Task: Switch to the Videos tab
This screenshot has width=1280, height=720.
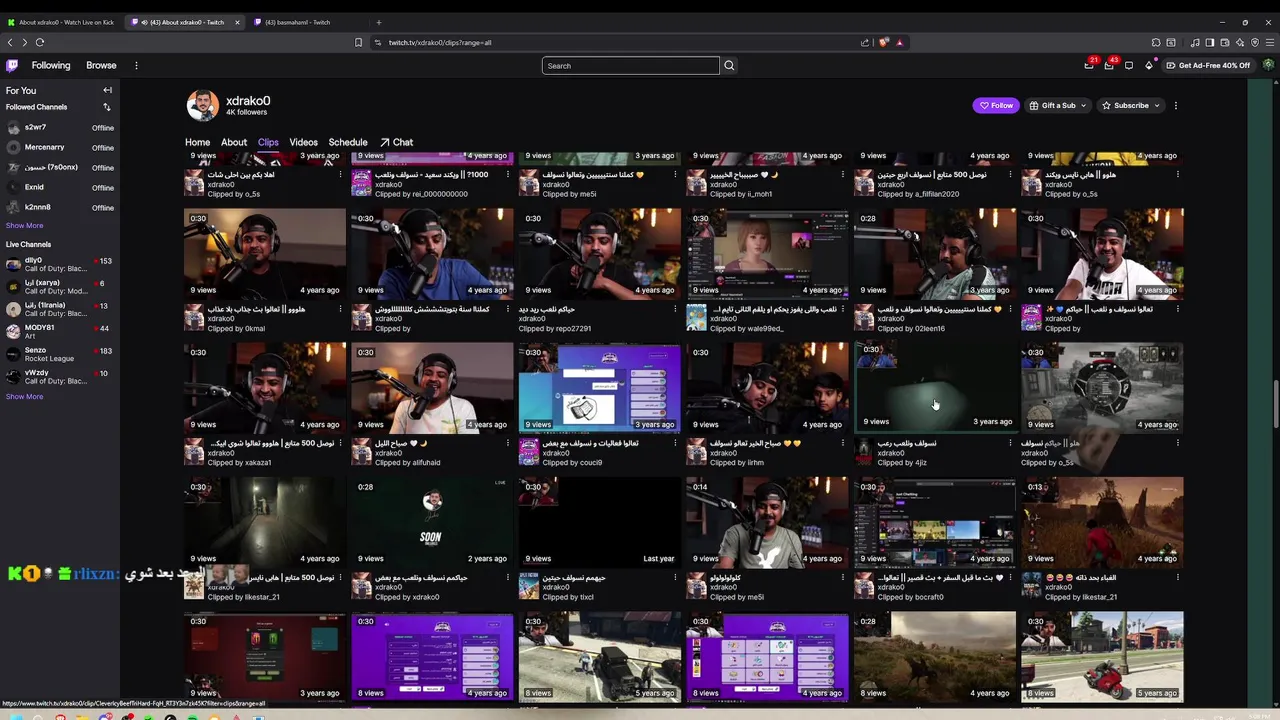Action: pos(303,142)
